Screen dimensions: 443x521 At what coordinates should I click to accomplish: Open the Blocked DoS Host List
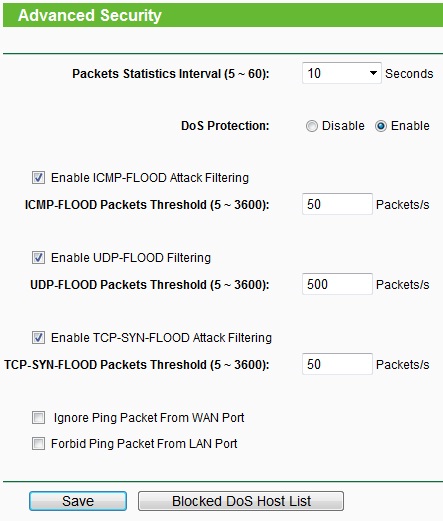click(x=241, y=501)
